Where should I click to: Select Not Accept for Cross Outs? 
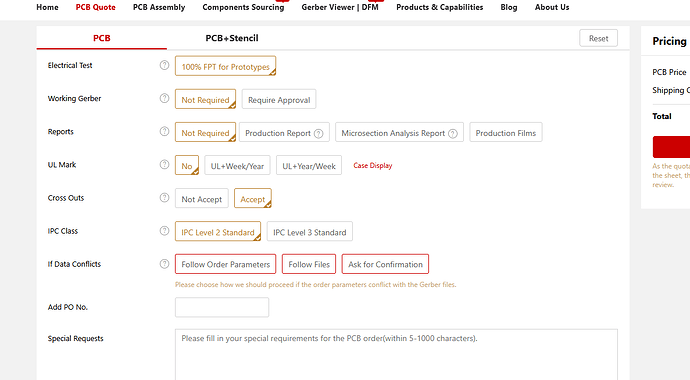202,199
